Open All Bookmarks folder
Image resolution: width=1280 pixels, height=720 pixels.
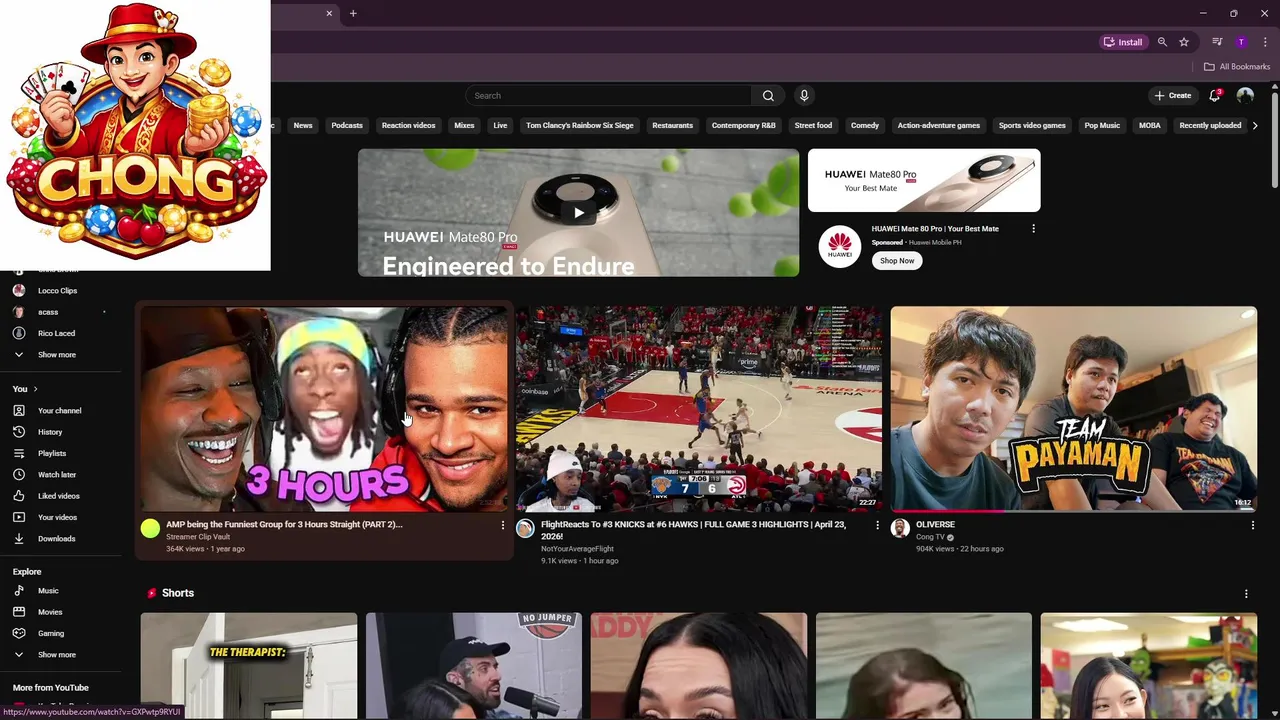pyautogui.click(x=1237, y=67)
